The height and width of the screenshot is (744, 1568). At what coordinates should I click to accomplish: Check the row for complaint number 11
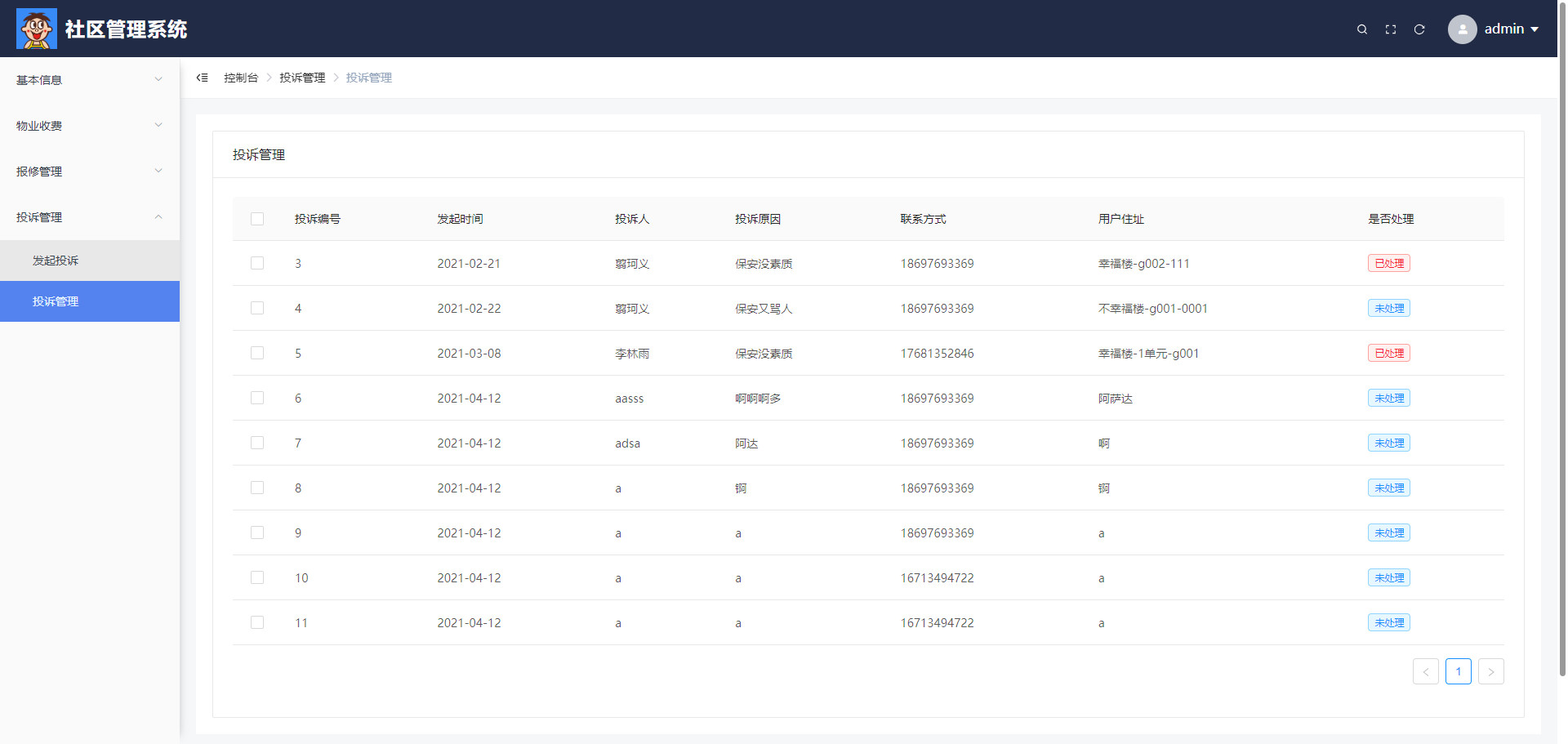(257, 622)
